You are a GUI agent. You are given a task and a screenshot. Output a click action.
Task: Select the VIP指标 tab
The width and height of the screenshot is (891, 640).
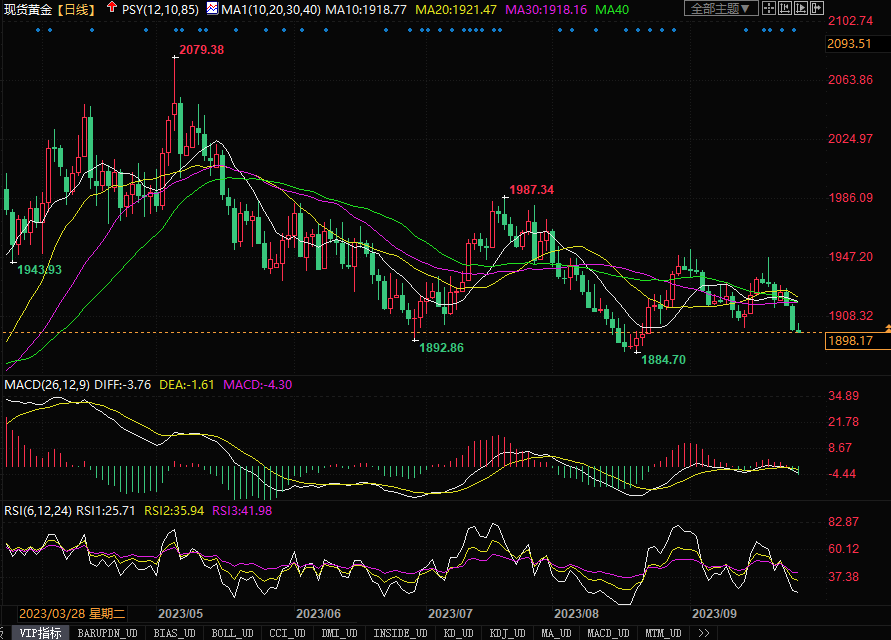pyautogui.click(x=40, y=633)
